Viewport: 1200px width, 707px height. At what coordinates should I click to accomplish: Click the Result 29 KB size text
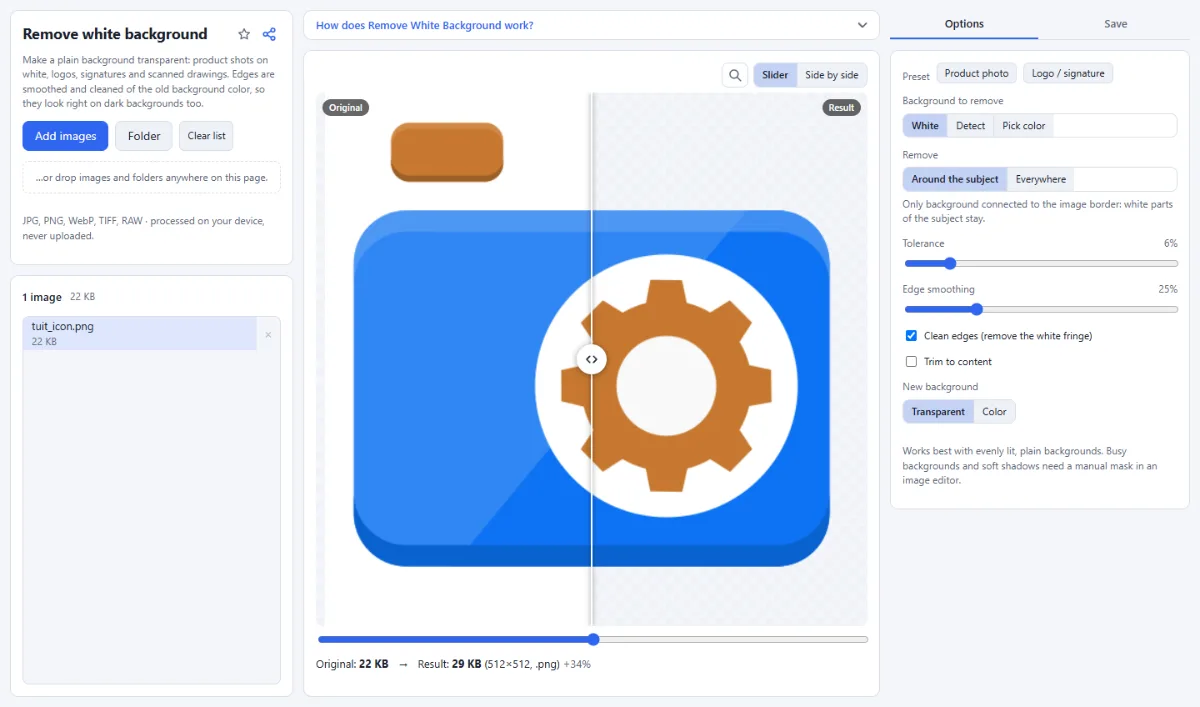[x=449, y=664]
